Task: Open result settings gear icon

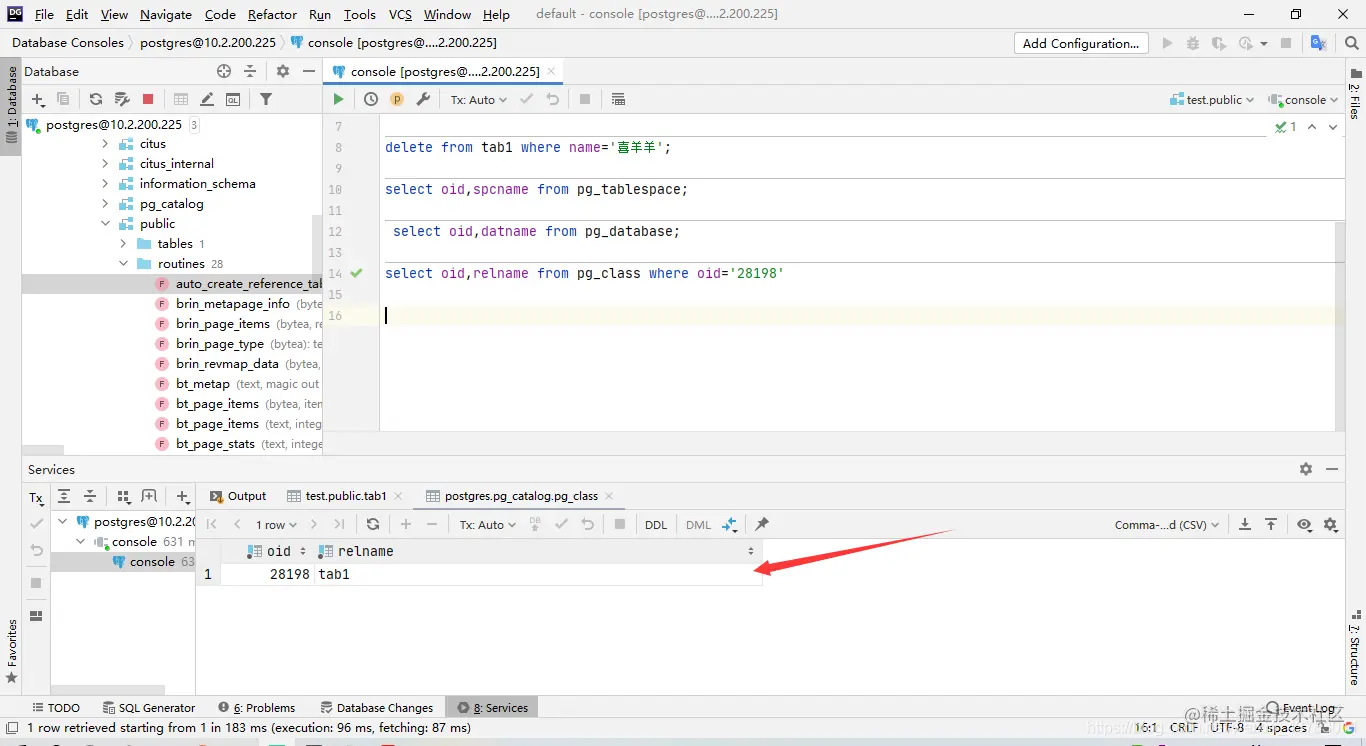Action: (x=1330, y=524)
